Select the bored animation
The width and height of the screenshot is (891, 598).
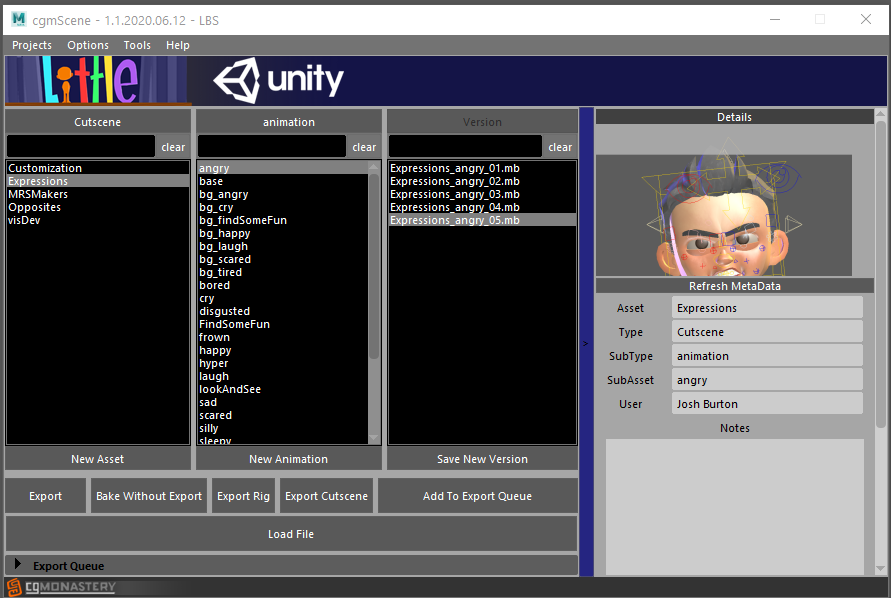(x=283, y=285)
